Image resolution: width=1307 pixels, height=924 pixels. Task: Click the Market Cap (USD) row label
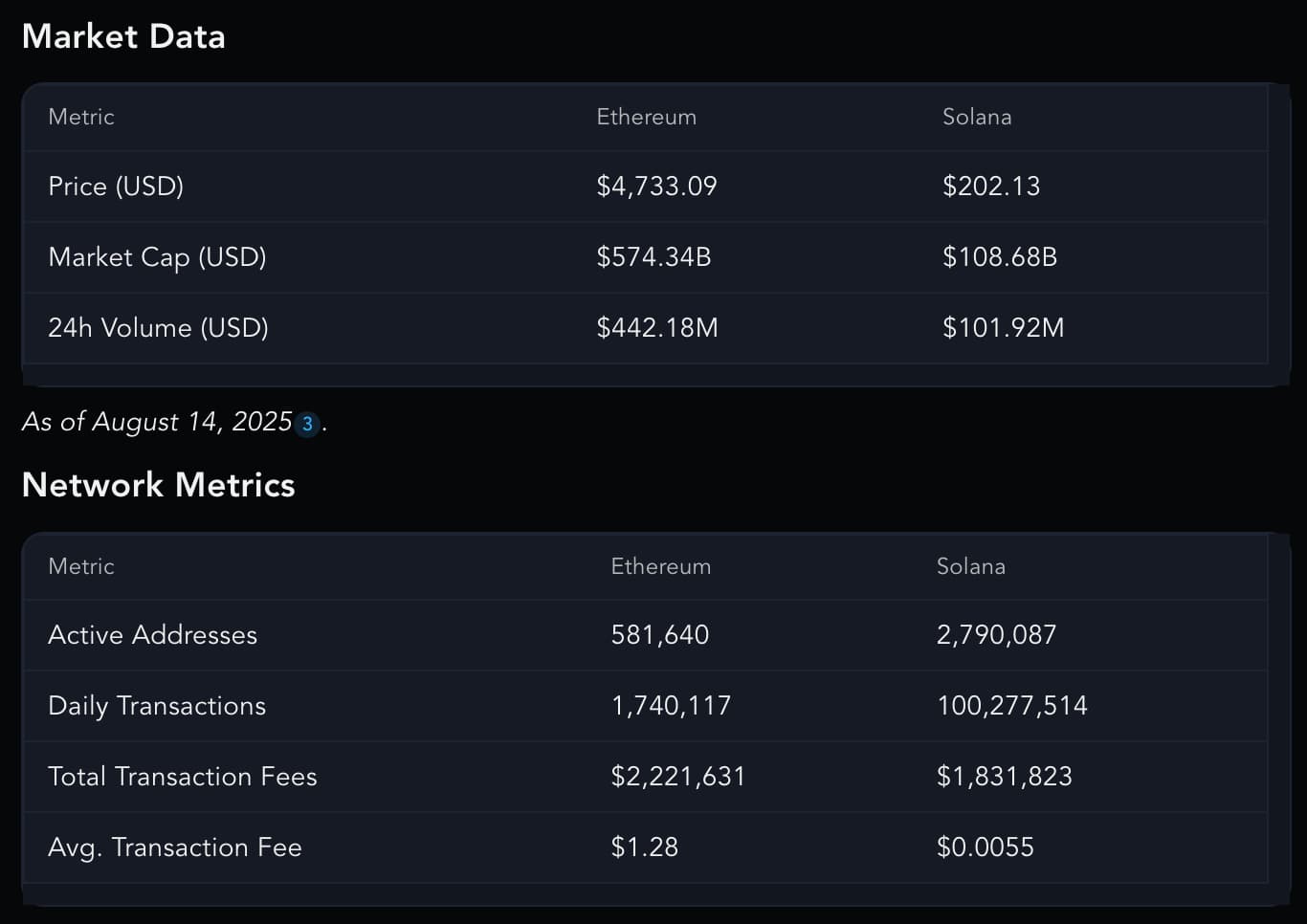157,256
